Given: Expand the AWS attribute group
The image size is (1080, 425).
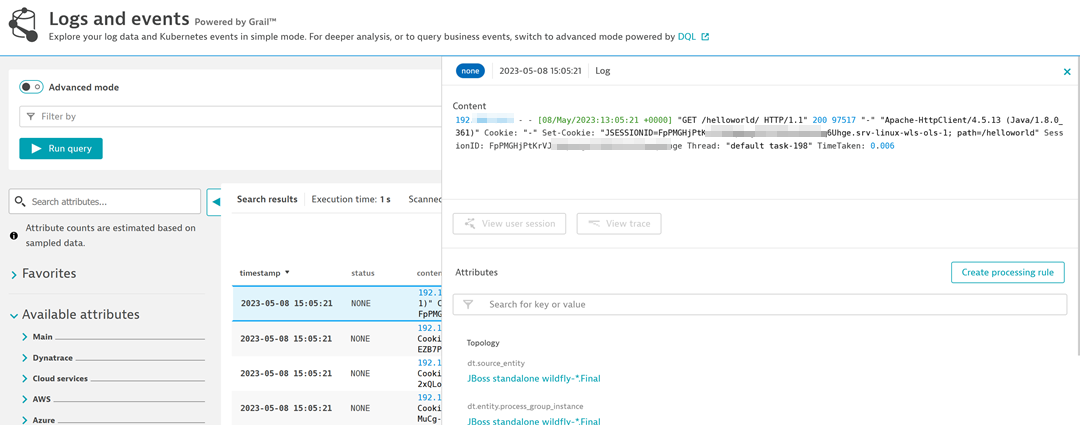Looking at the screenshot, I should click(25, 399).
